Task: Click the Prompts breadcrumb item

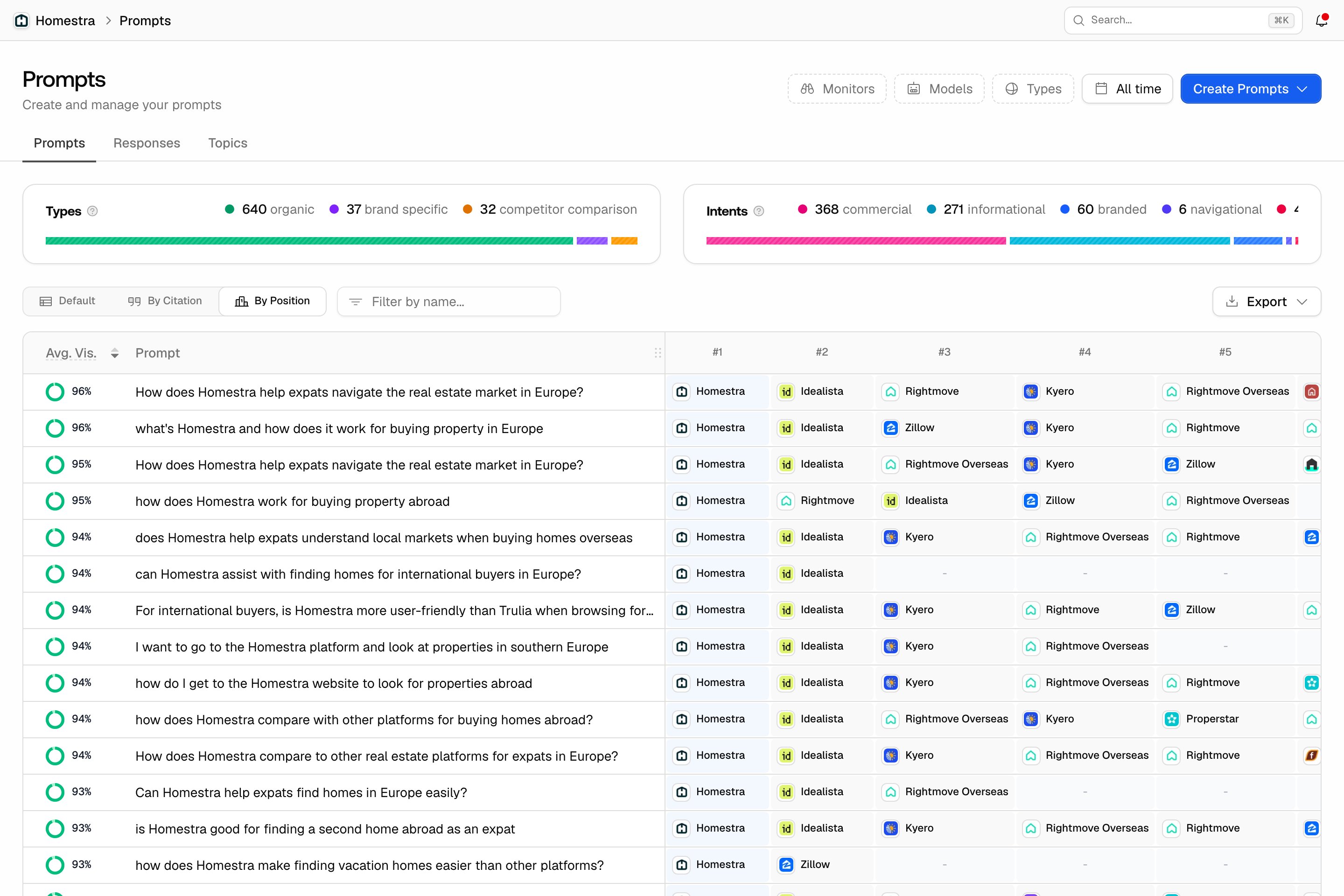Action: coord(145,21)
